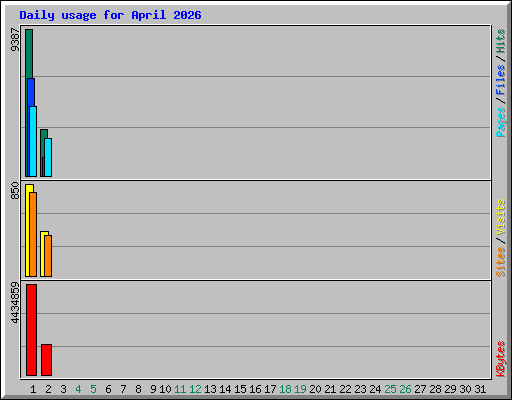Click the Pages legend label
This screenshot has height=400, width=512.
[x=500, y=122]
